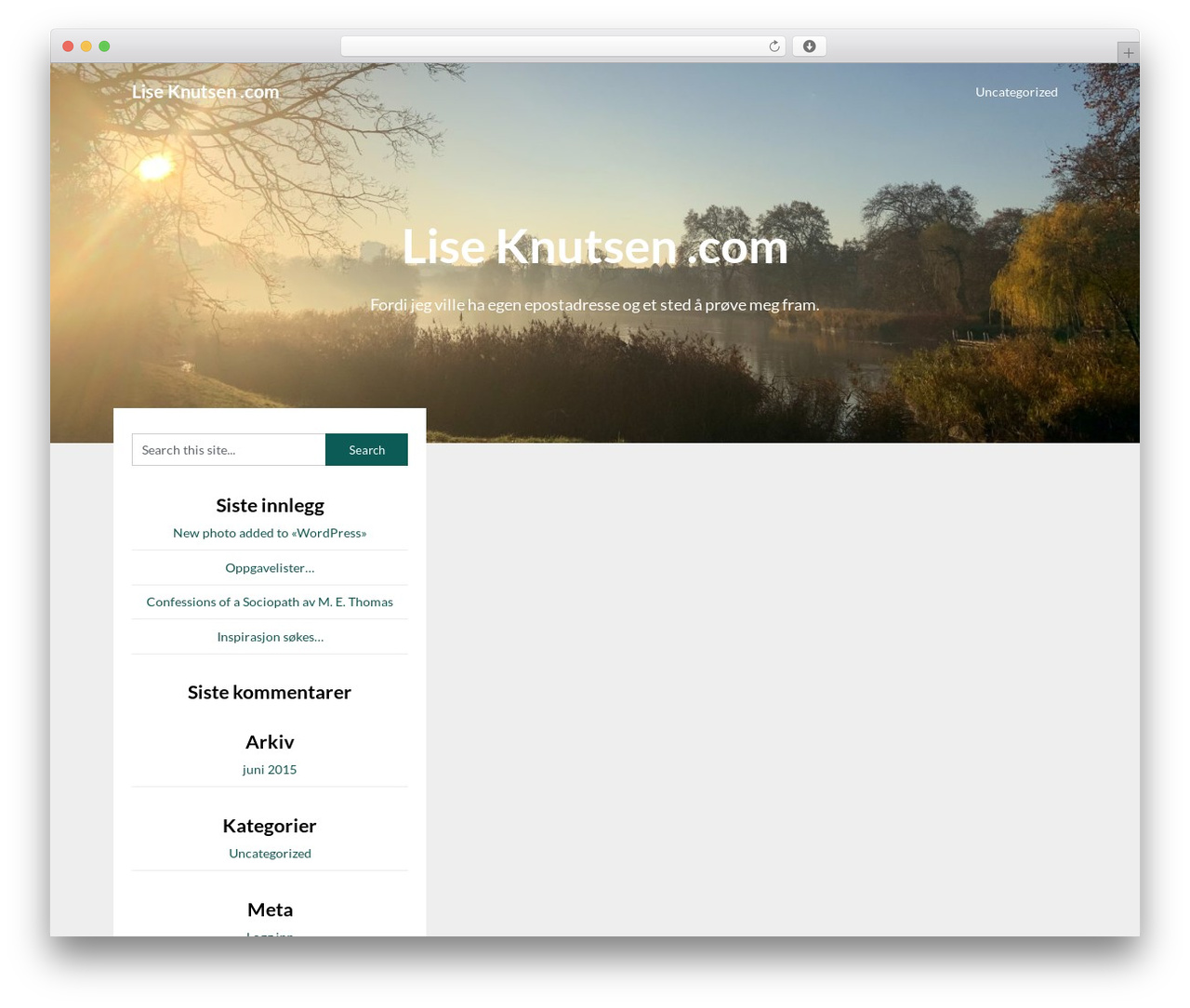Image resolution: width=1190 pixels, height=1008 pixels.
Task: Close the browser window with red button
Action: click(68, 46)
